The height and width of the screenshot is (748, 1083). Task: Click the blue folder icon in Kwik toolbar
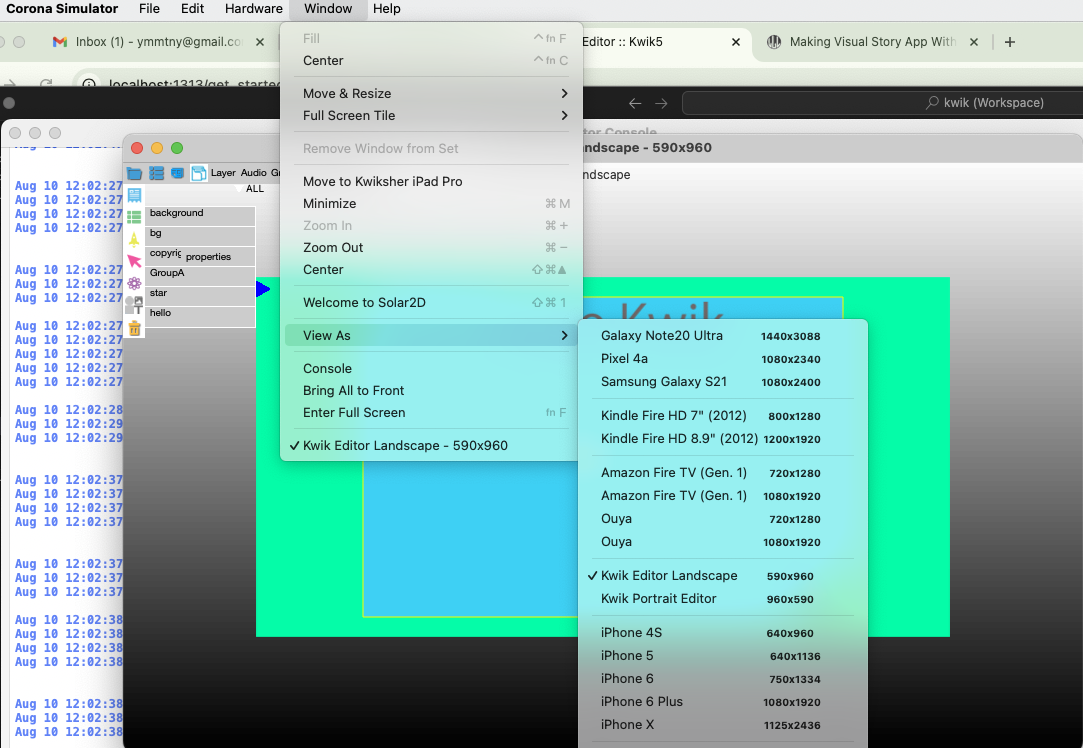click(x=135, y=173)
